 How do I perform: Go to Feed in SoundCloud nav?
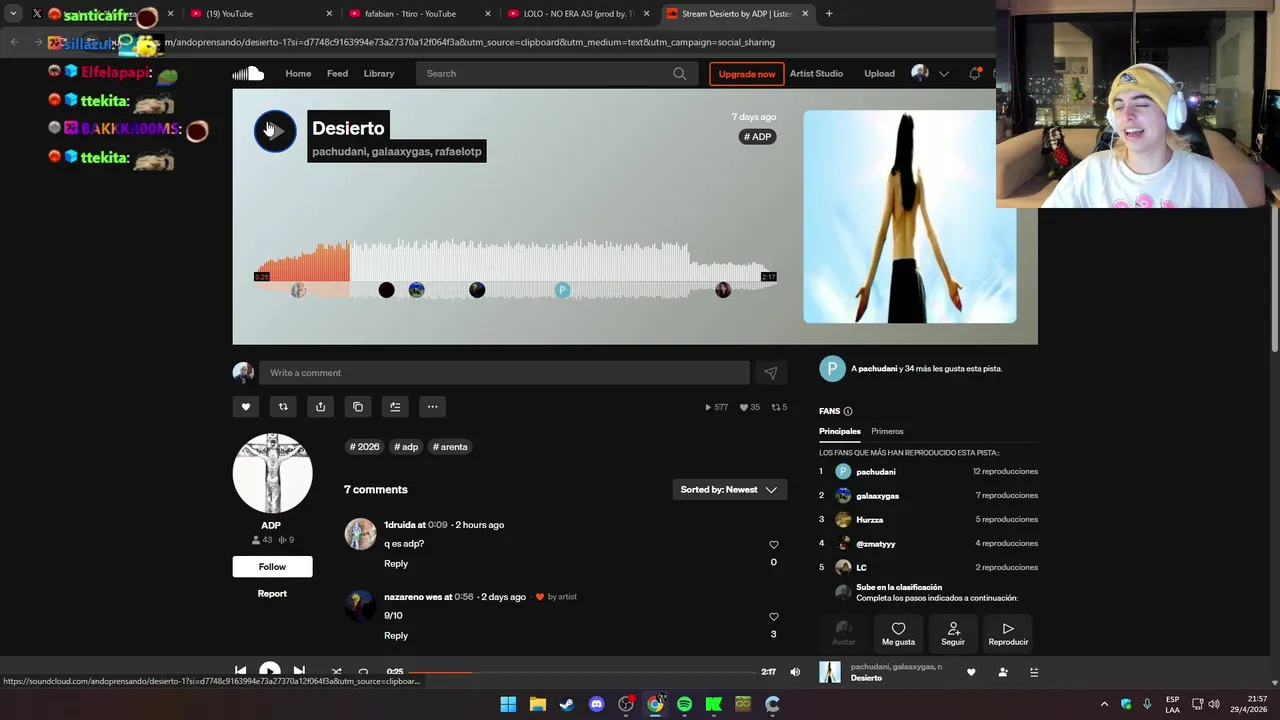click(x=337, y=73)
